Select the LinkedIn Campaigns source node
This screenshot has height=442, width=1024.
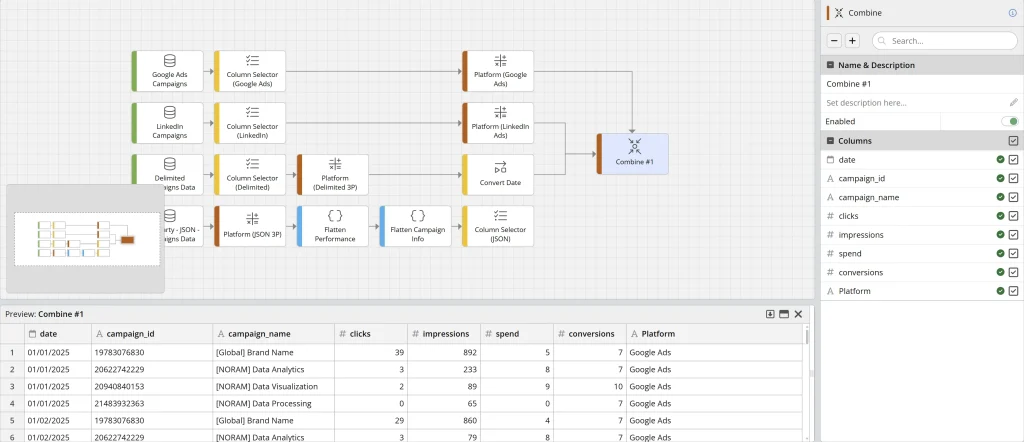click(x=167, y=122)
